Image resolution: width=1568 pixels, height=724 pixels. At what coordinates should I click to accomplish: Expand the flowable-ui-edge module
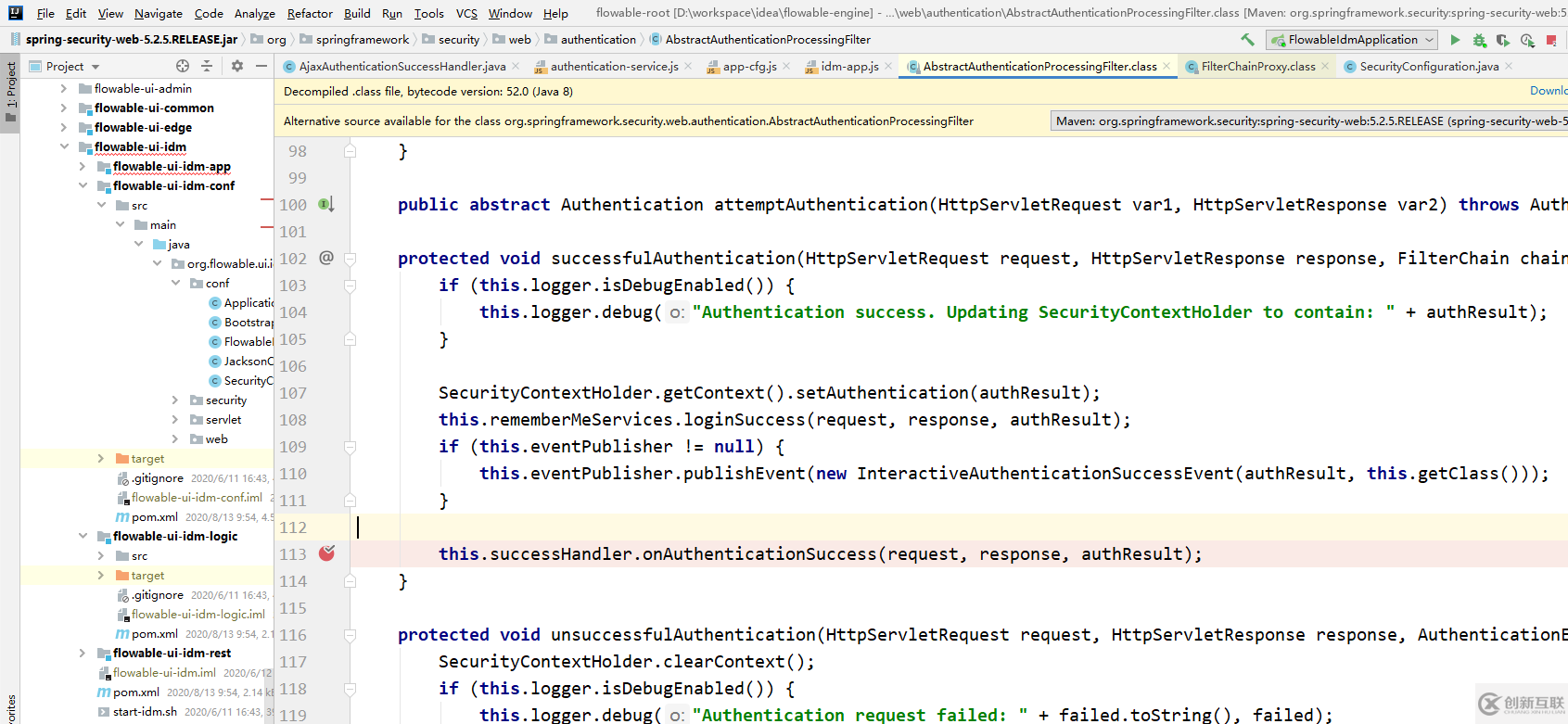point(64,127)
